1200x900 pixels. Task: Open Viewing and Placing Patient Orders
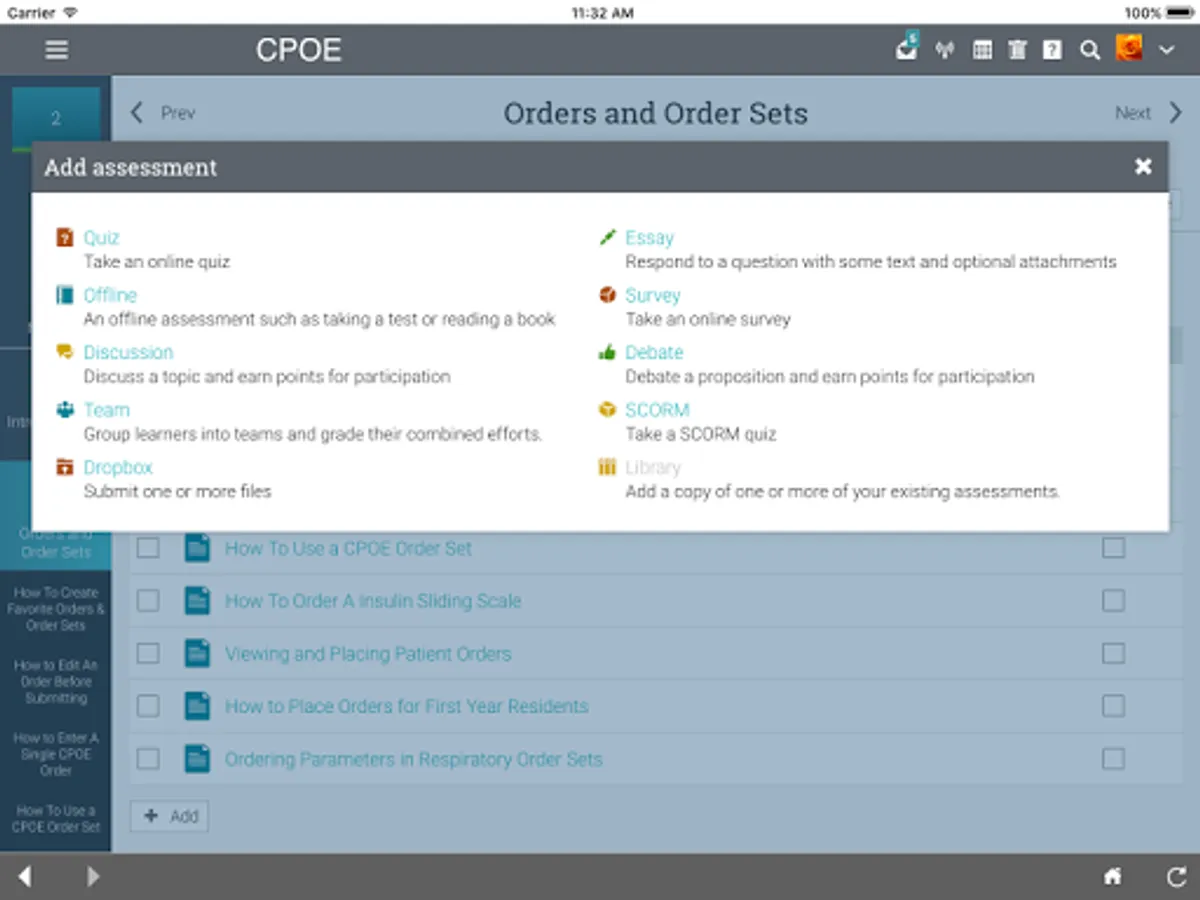coord(368,654)
